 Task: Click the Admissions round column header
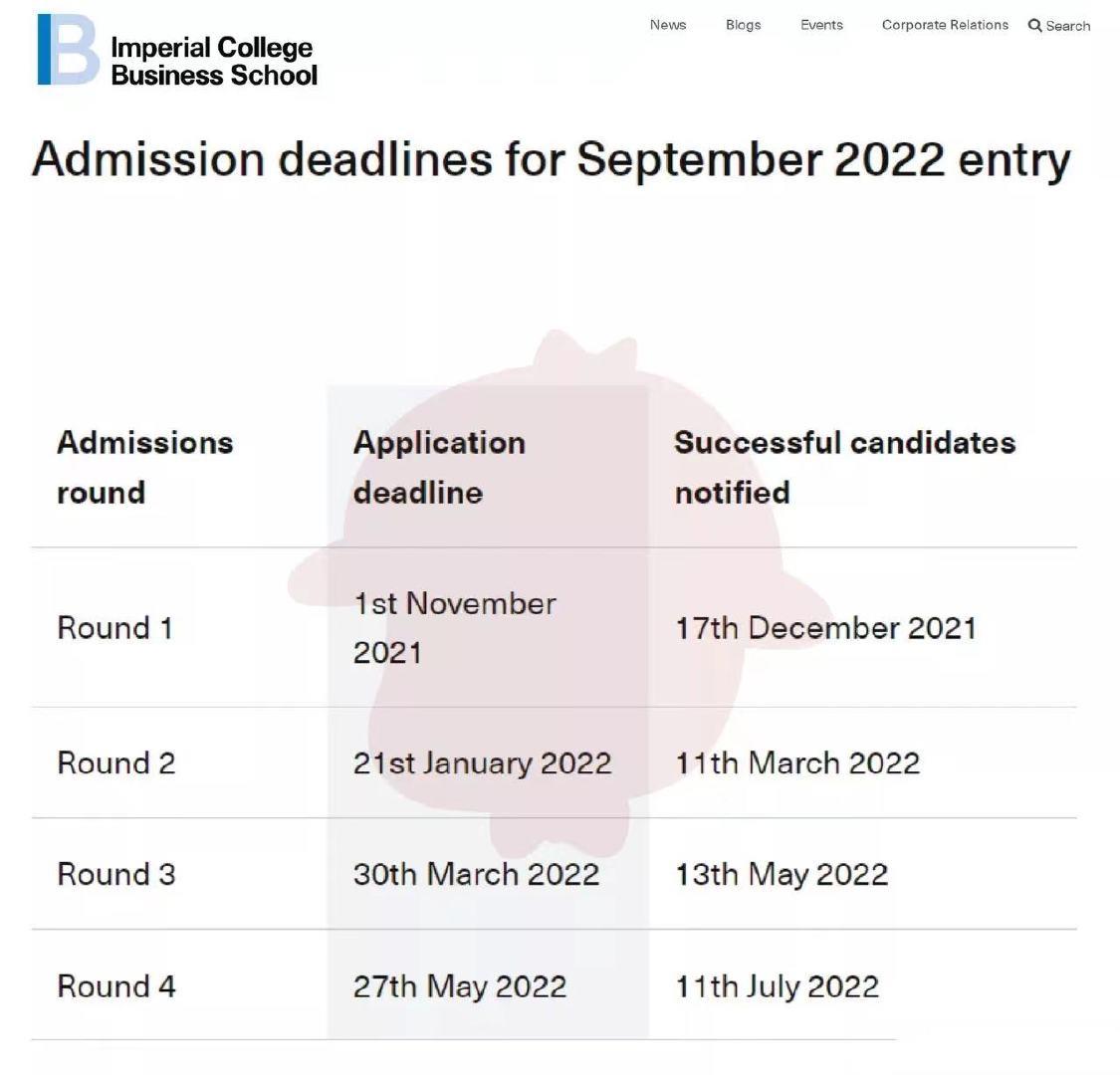[x=144, y=467]
